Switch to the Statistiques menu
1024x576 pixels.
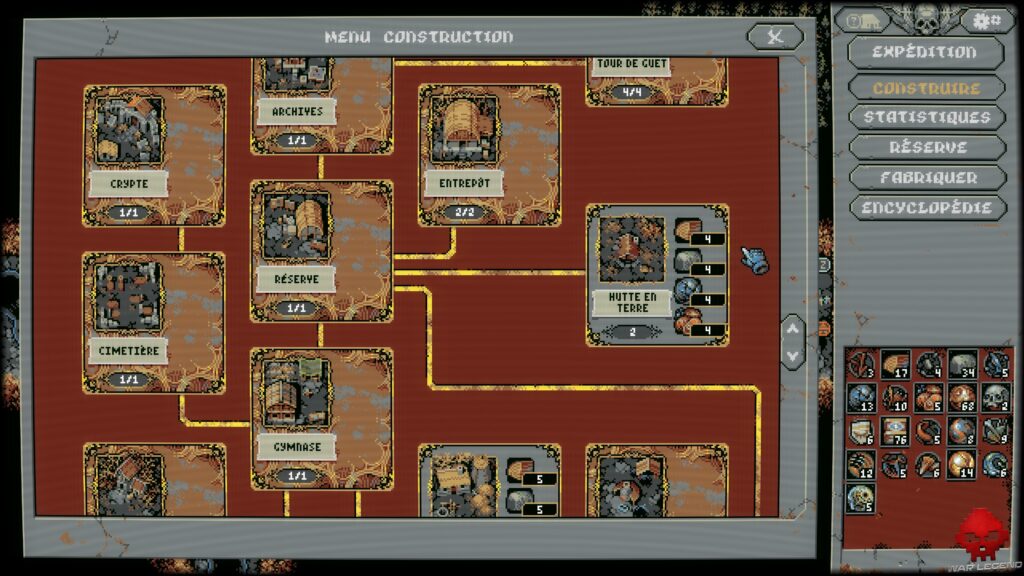pyautogui.click(x=926, y=117)
